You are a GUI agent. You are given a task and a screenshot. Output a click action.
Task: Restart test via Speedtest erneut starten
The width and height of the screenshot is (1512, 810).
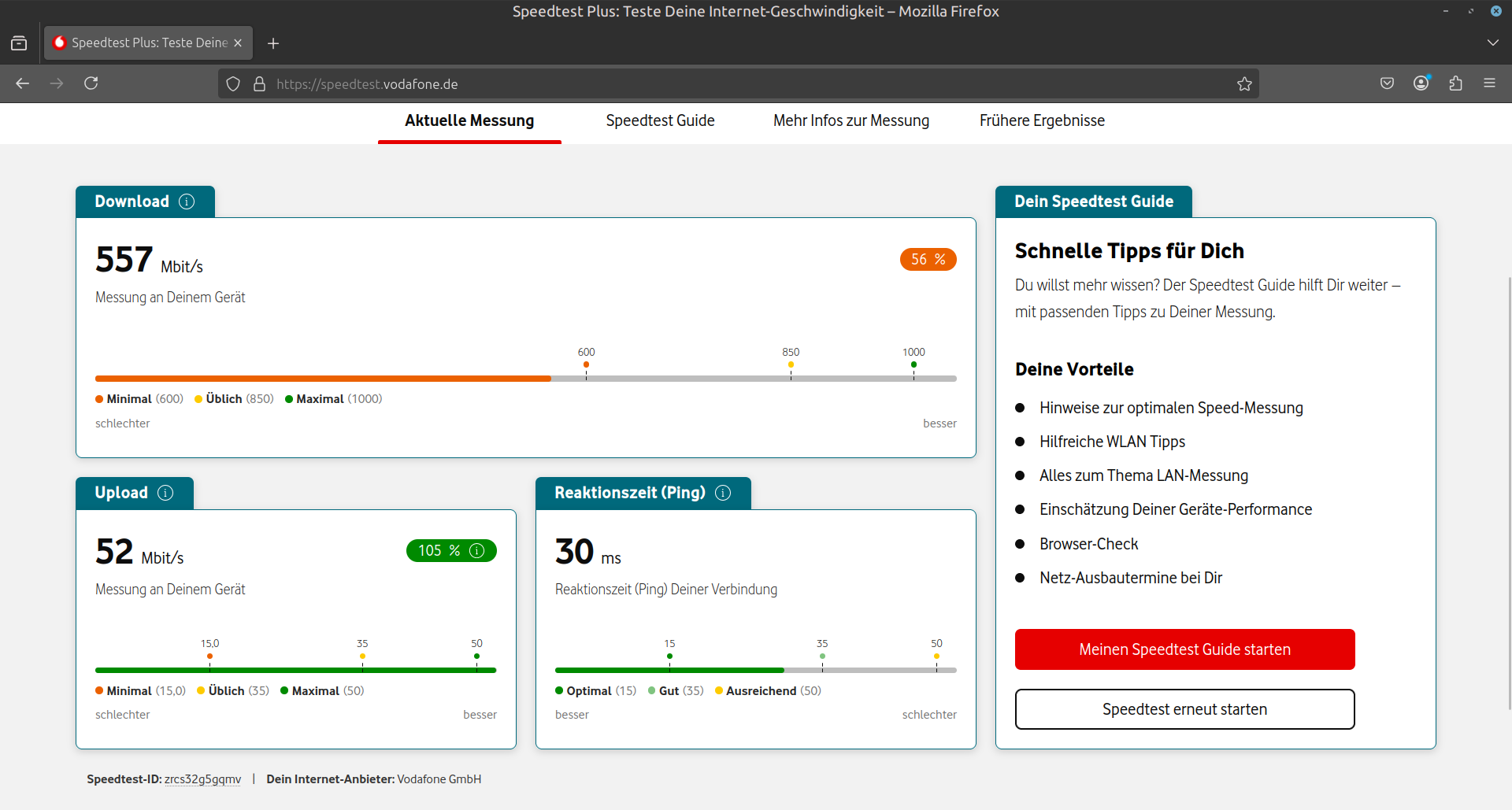[1184, 709]
